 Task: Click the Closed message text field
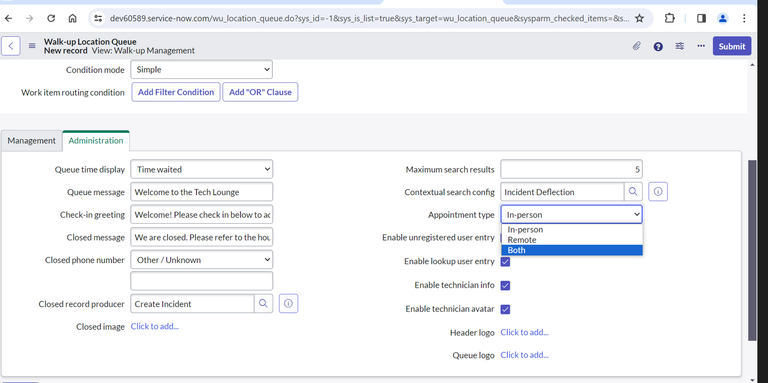click(x=201, y=237)
